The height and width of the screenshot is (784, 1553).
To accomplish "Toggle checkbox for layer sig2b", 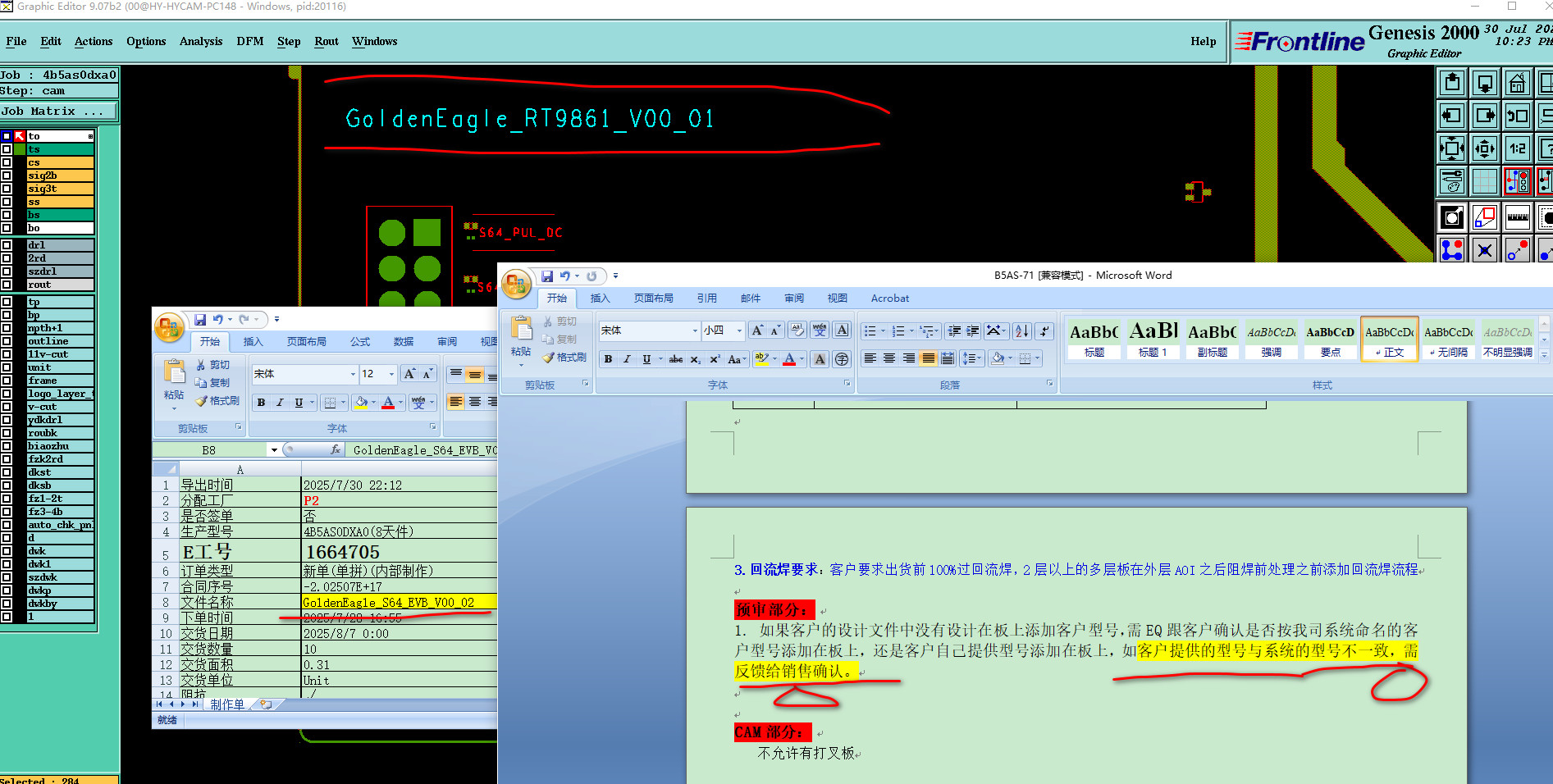I will (7, 175).
